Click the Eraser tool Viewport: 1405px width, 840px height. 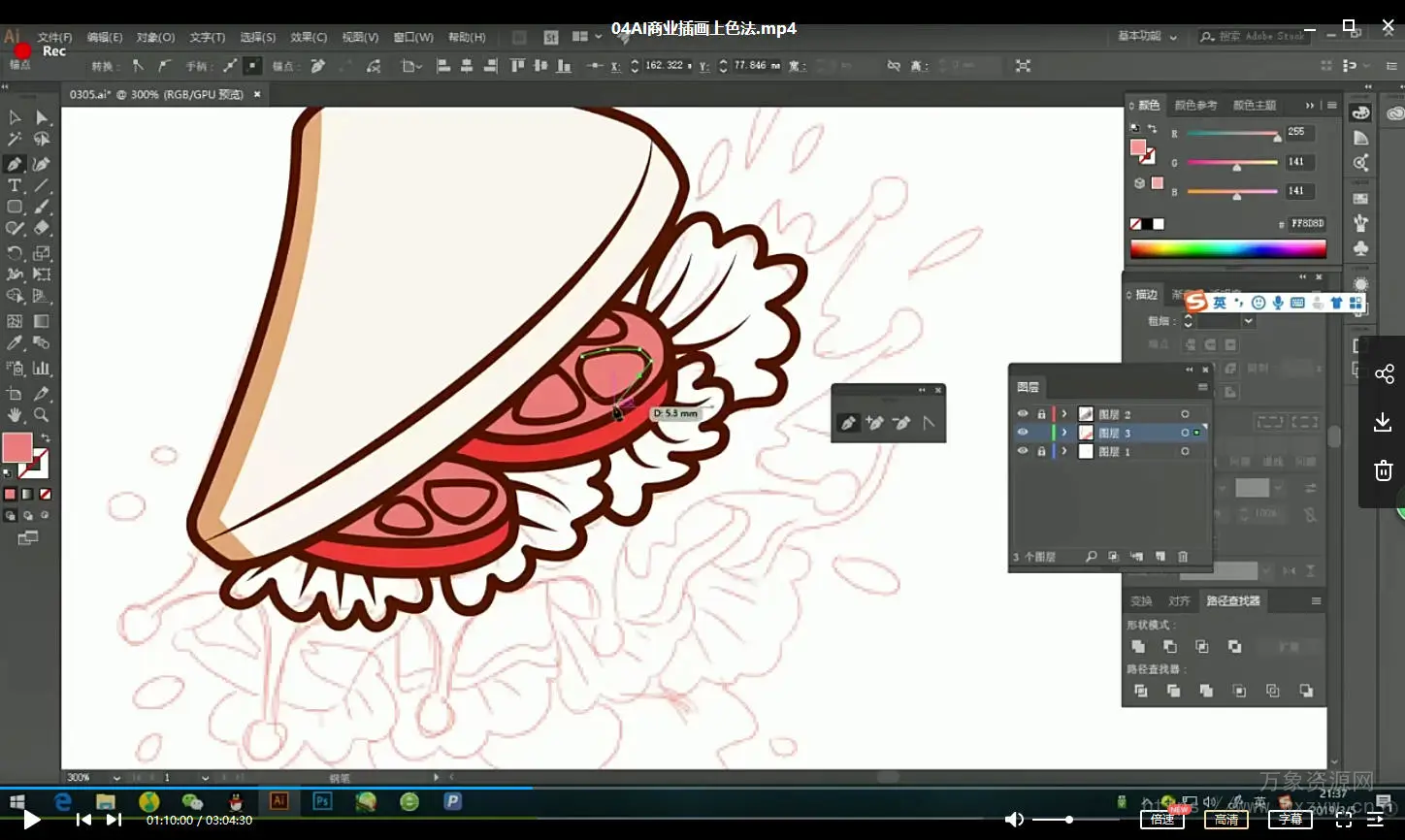[42, 229]
